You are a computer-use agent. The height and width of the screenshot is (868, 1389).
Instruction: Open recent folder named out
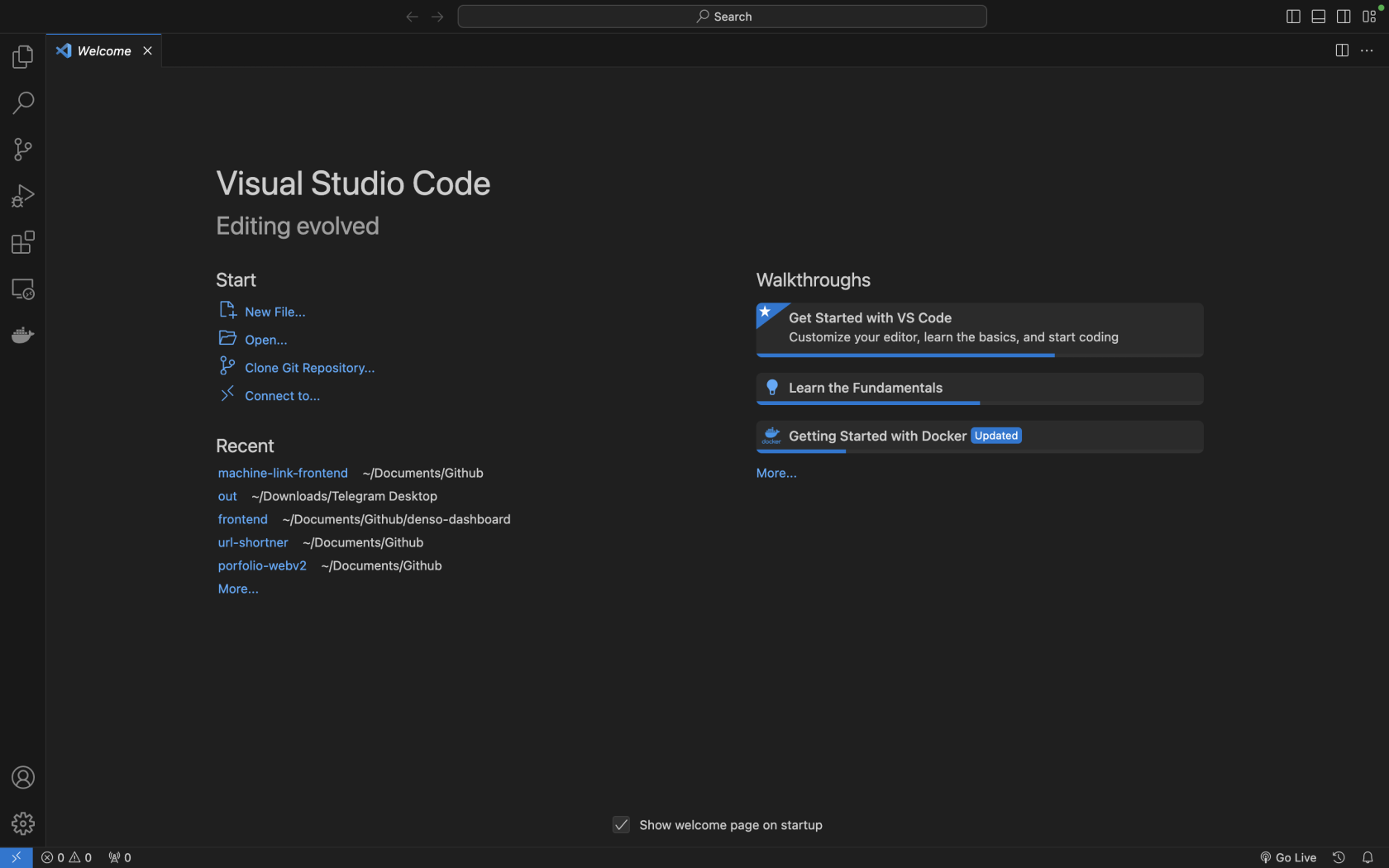click(227, 496)
